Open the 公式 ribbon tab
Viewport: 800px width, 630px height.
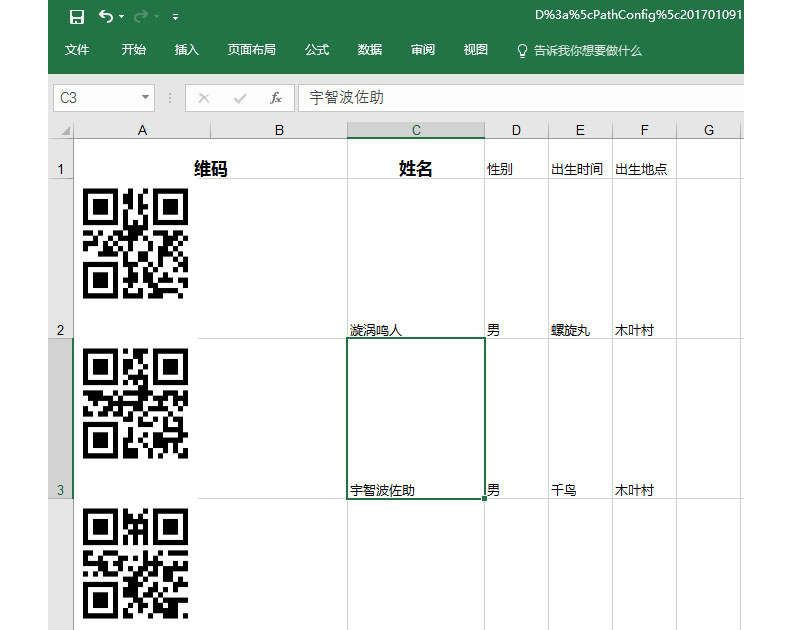click(317, 50)
